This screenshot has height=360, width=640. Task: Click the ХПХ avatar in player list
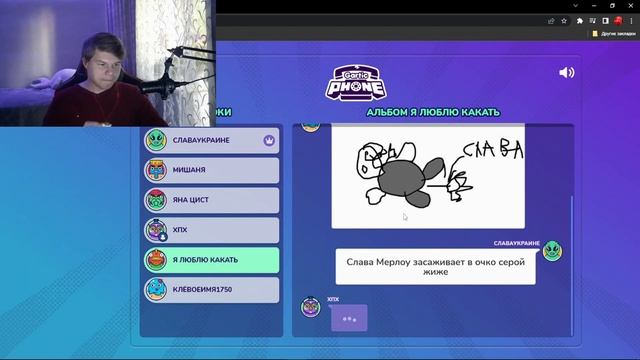pyautogui.click(x=156, y=229)
